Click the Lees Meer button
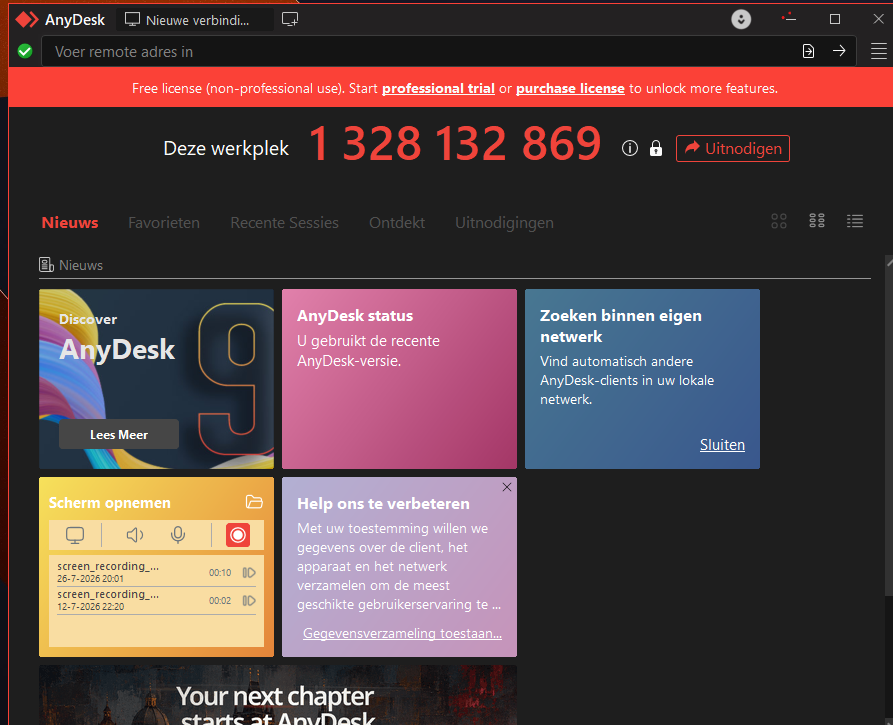 pos(118,435)
